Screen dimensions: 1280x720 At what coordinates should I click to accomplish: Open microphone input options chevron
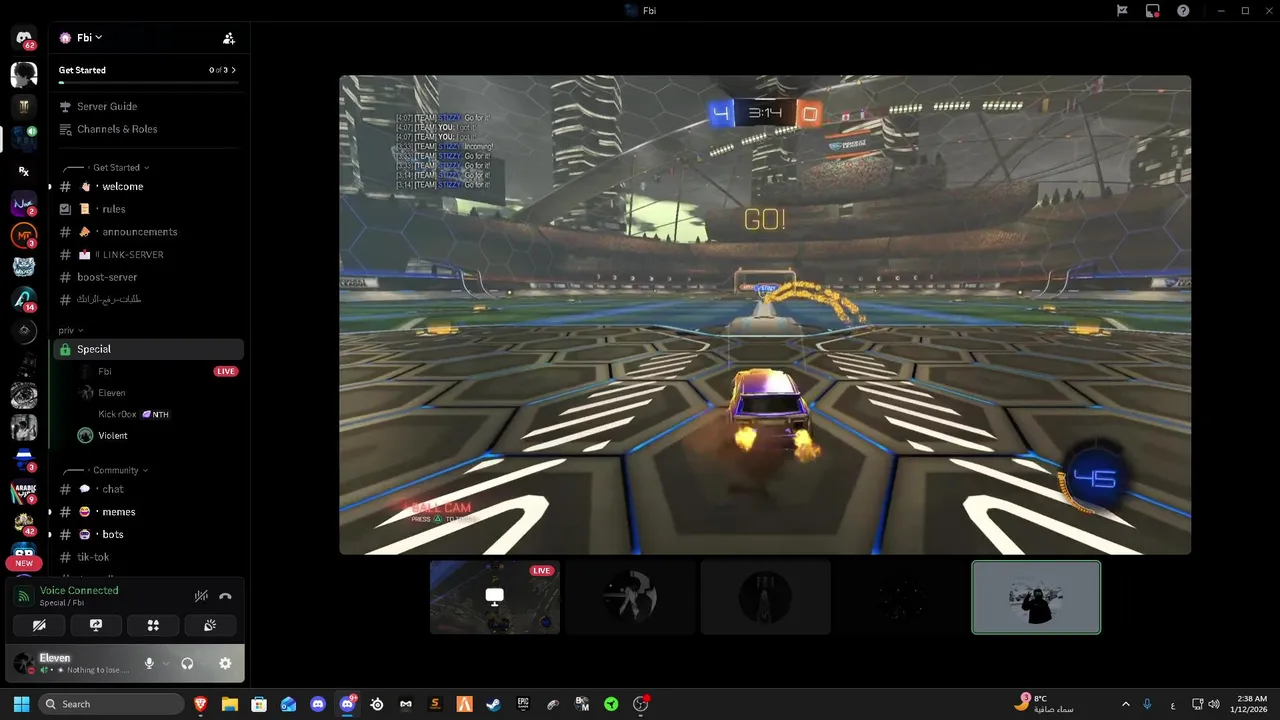point(165,663)
